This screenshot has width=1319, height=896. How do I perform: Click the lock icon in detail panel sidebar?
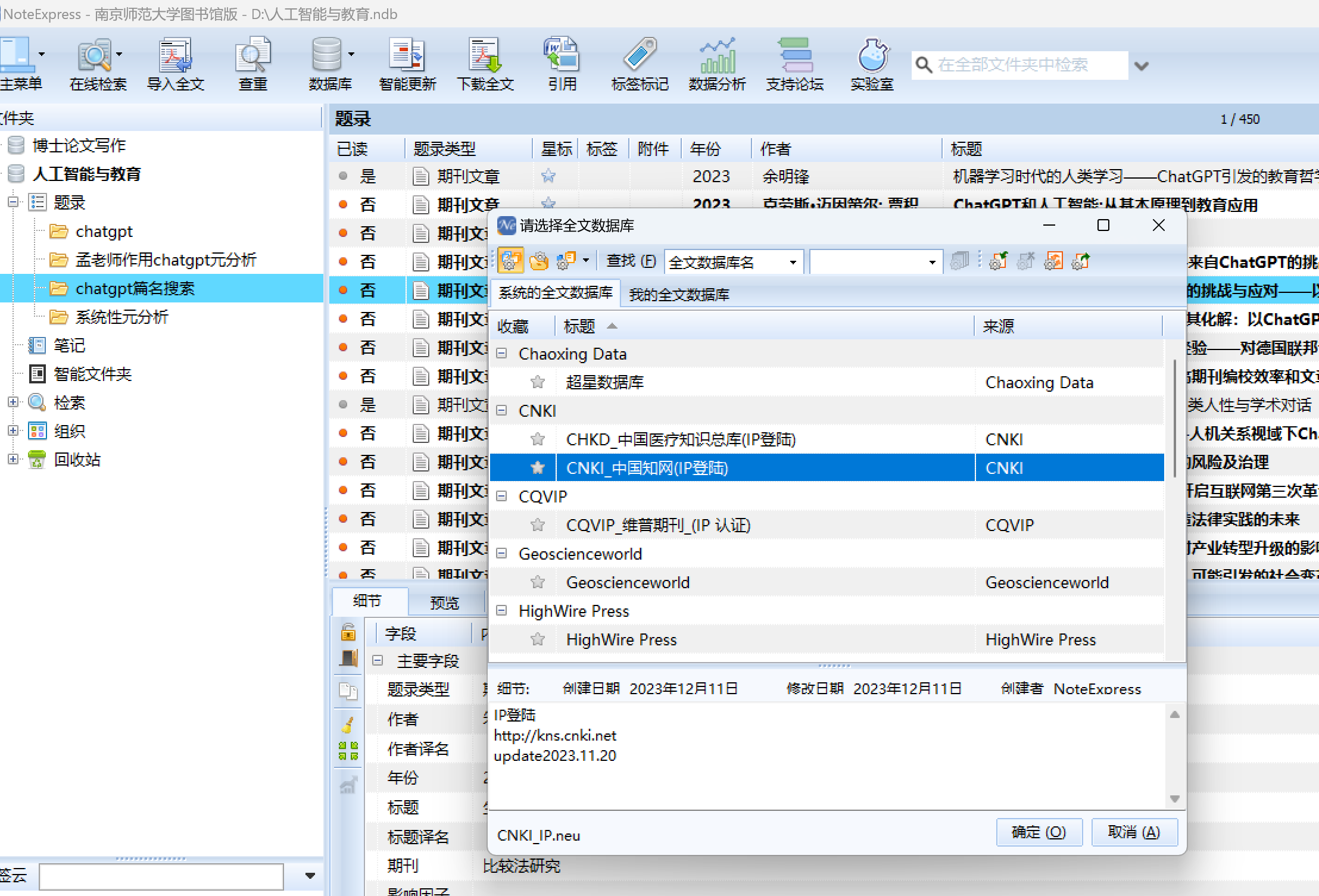click(x=348, y=632)
